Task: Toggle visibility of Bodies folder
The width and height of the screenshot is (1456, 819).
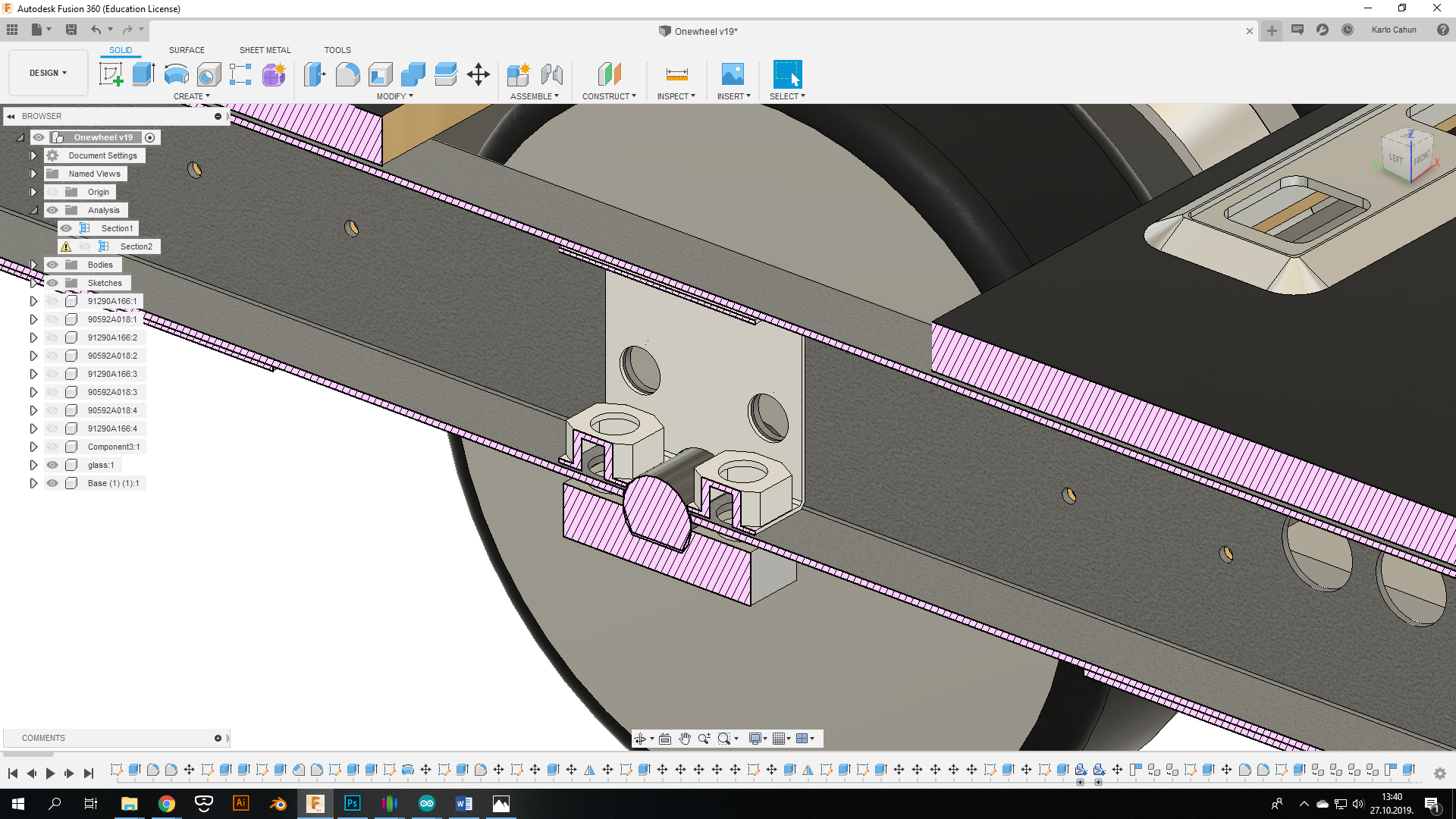Action: (x=52, y=265)
